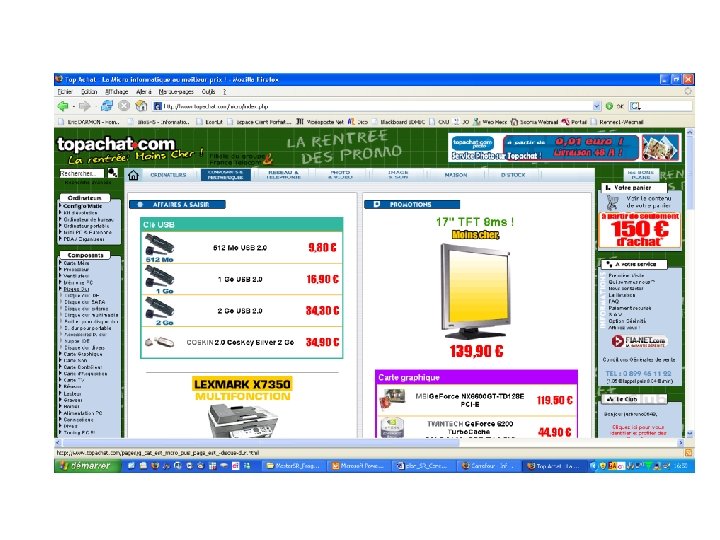Open the Fichier menu
The width and height of the screenshot is (720, 540).
(x=65, y=92)
